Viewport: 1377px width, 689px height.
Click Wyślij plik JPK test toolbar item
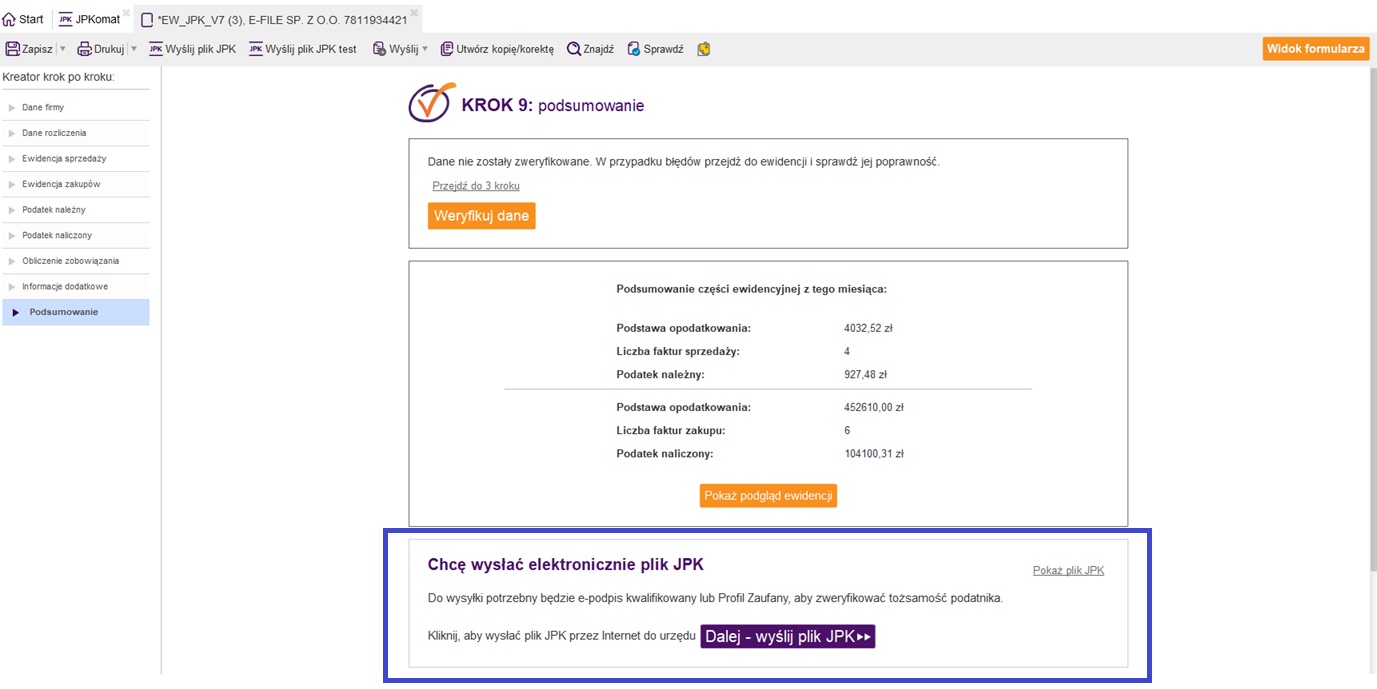[x=302, y=49]
